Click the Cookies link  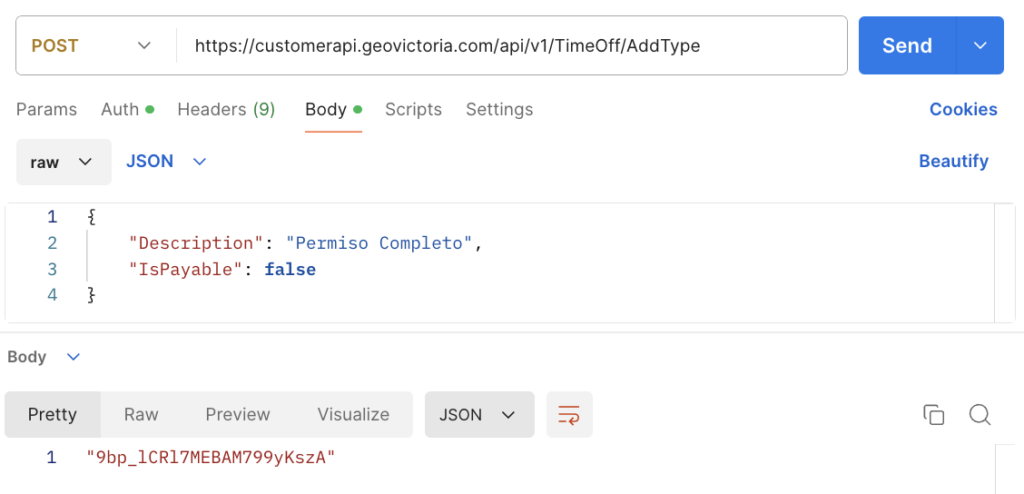point(963,110)
